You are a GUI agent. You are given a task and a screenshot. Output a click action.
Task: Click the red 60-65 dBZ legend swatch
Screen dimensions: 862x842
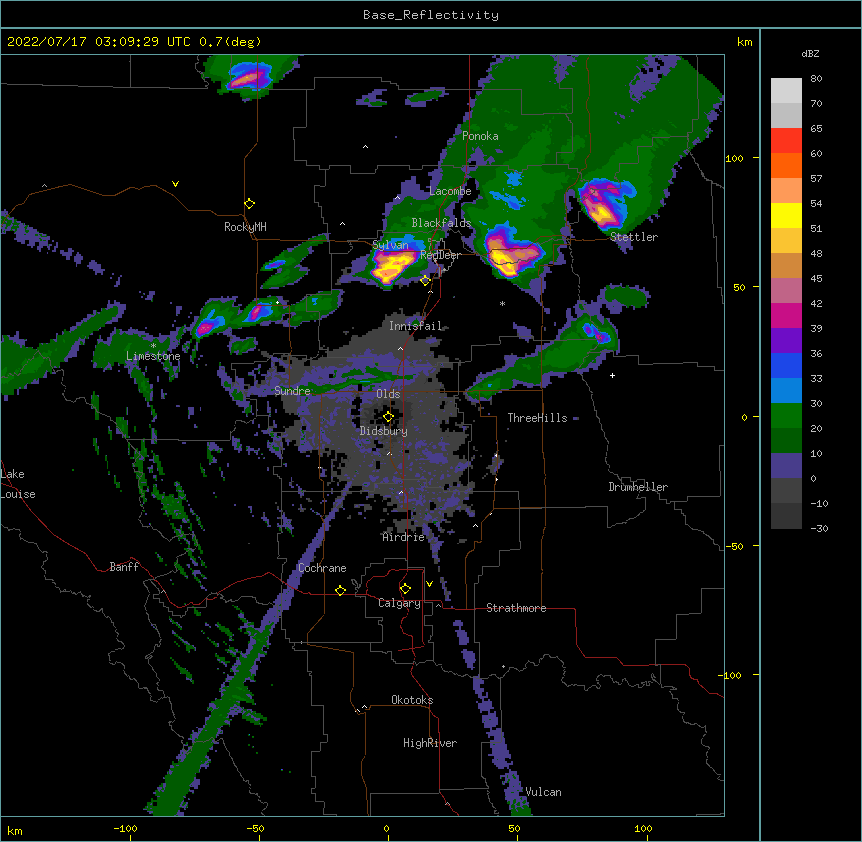pos(786,141)
